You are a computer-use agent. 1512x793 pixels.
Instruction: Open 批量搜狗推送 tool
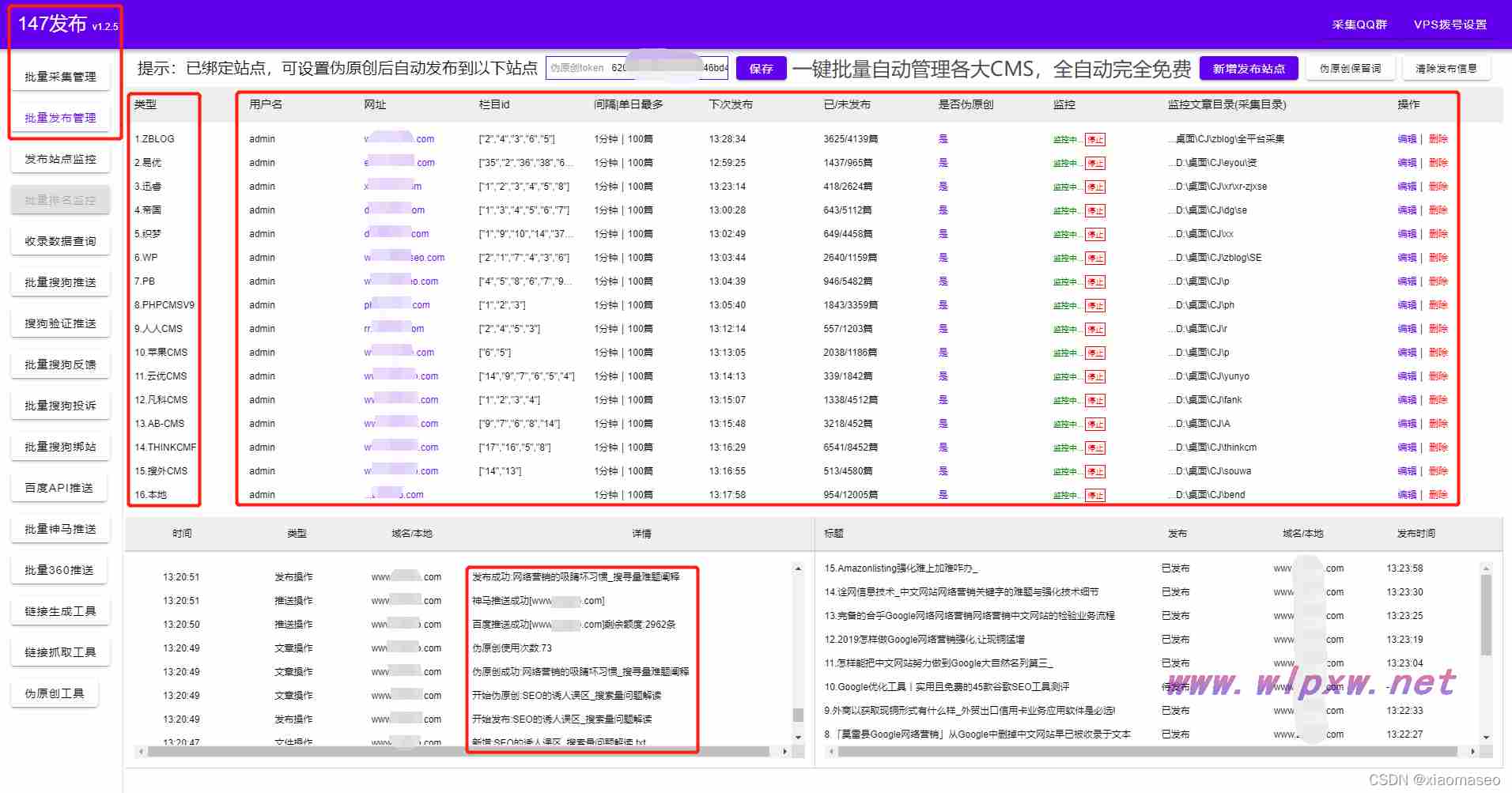click(60, 282)
